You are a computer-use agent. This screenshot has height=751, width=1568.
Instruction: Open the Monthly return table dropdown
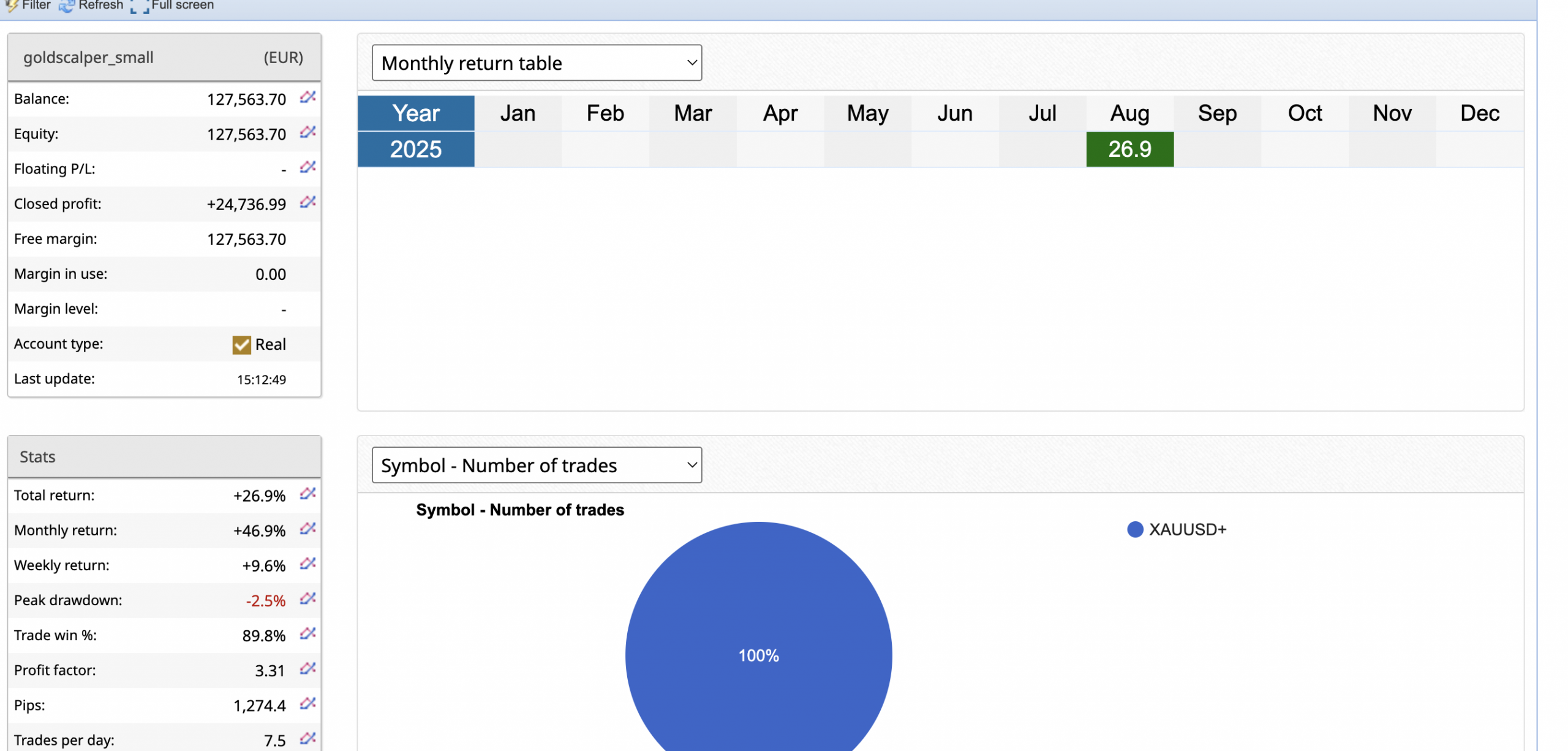pyautogui.click(x=536, y=63)
